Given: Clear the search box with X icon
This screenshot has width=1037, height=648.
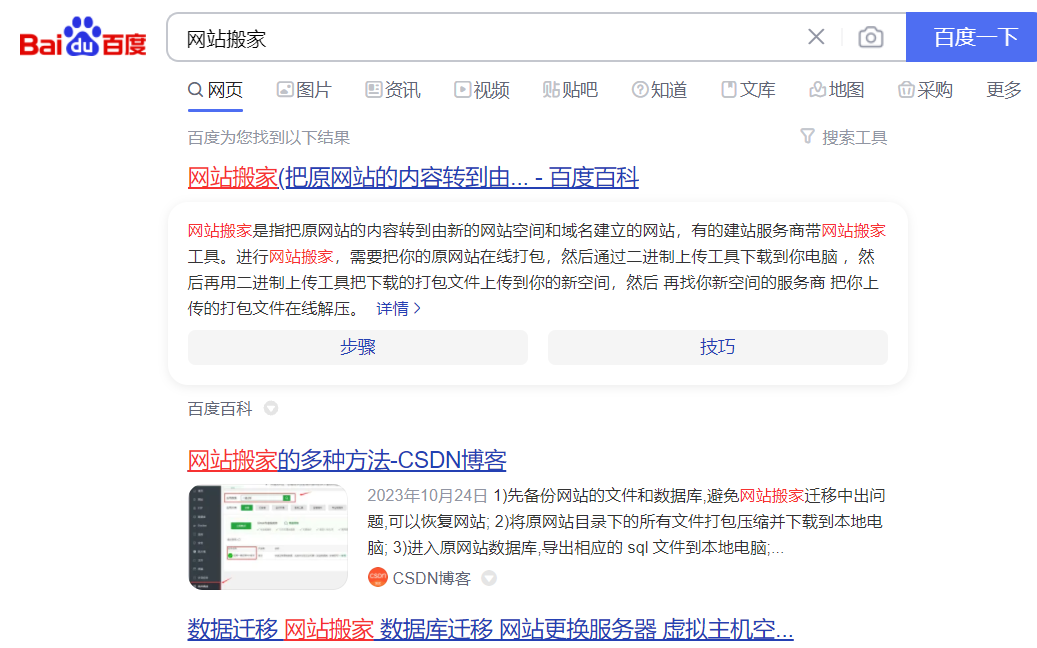Looking at the screenshot, I should click(x=816, y=38).
